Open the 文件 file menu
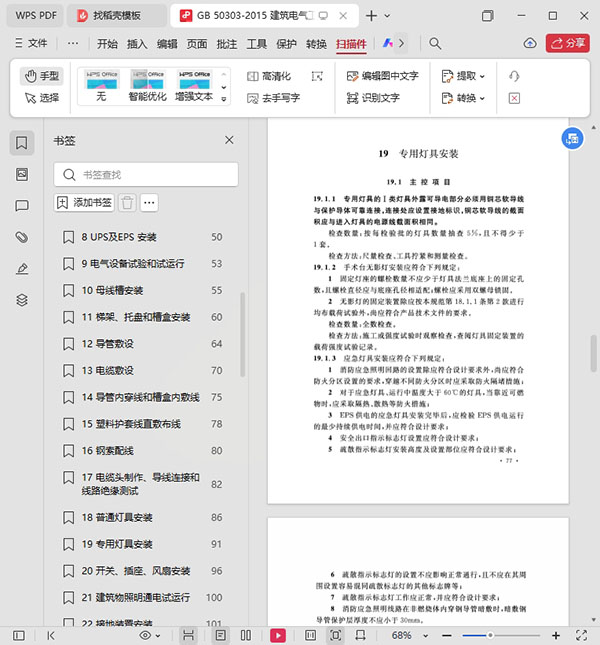This screenshot has width=600, height=645. 31,43
